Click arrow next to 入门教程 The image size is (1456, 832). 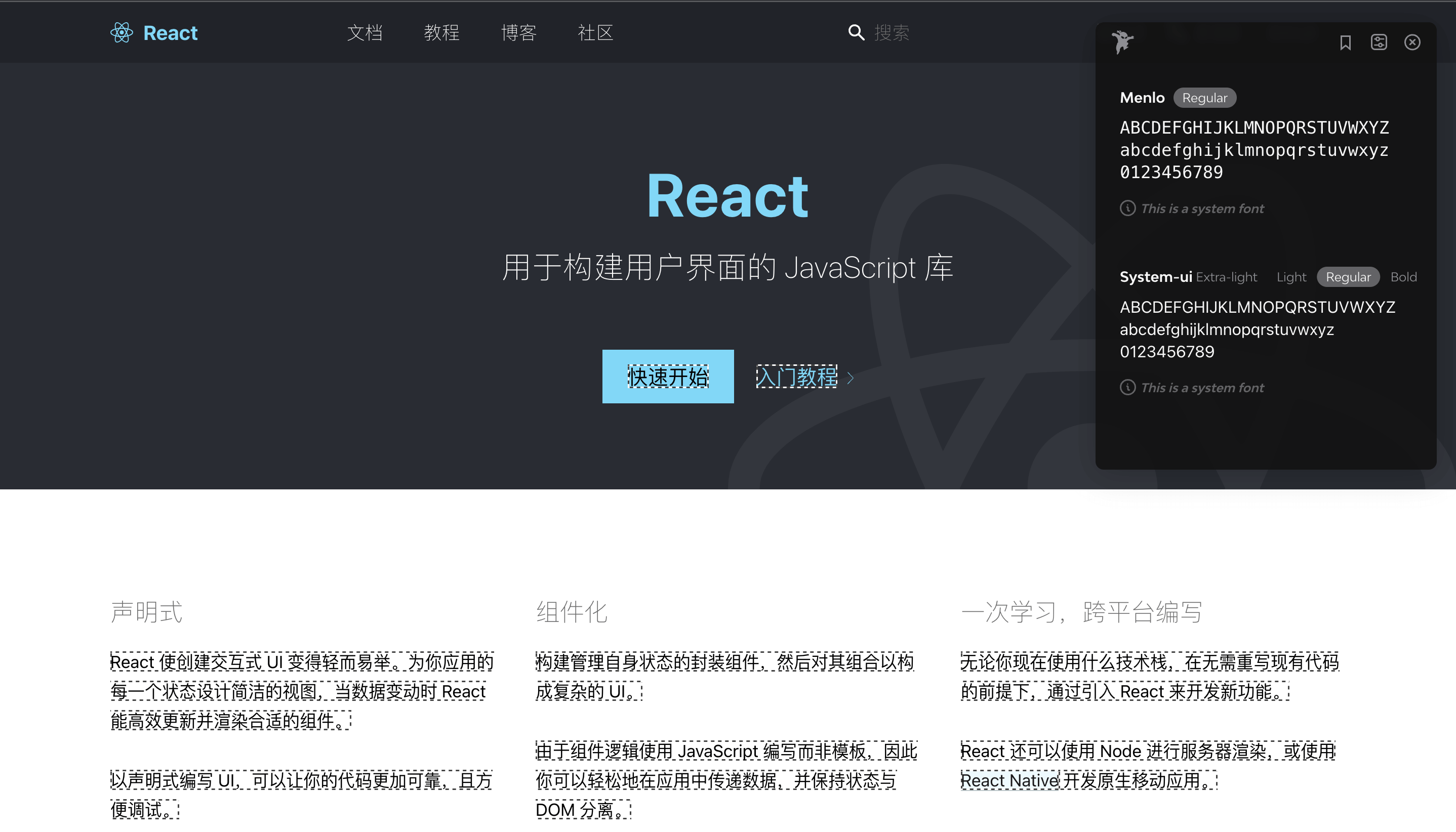[851, 378]
